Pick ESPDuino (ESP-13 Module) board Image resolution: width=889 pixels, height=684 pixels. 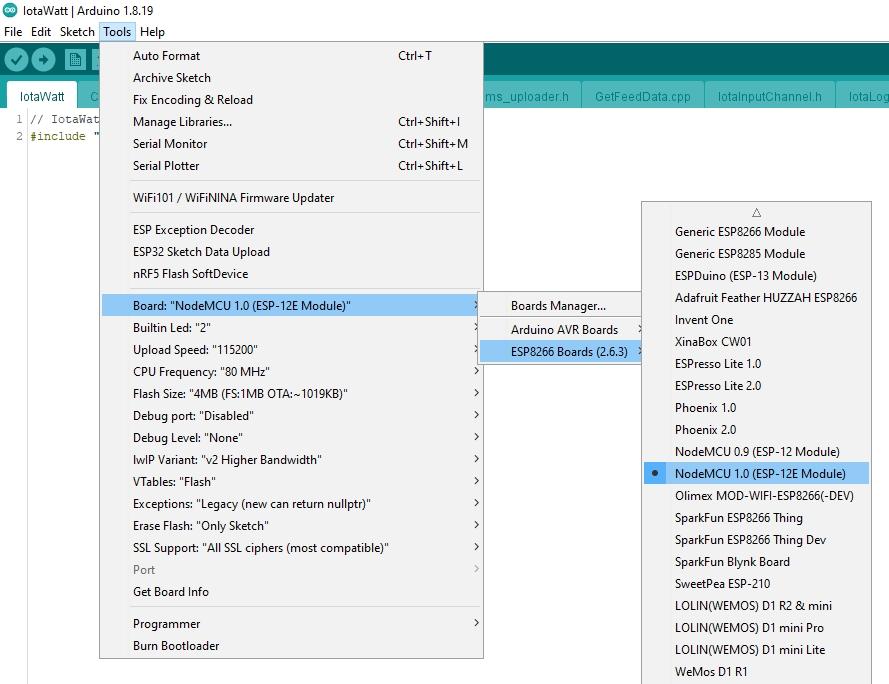756,276
